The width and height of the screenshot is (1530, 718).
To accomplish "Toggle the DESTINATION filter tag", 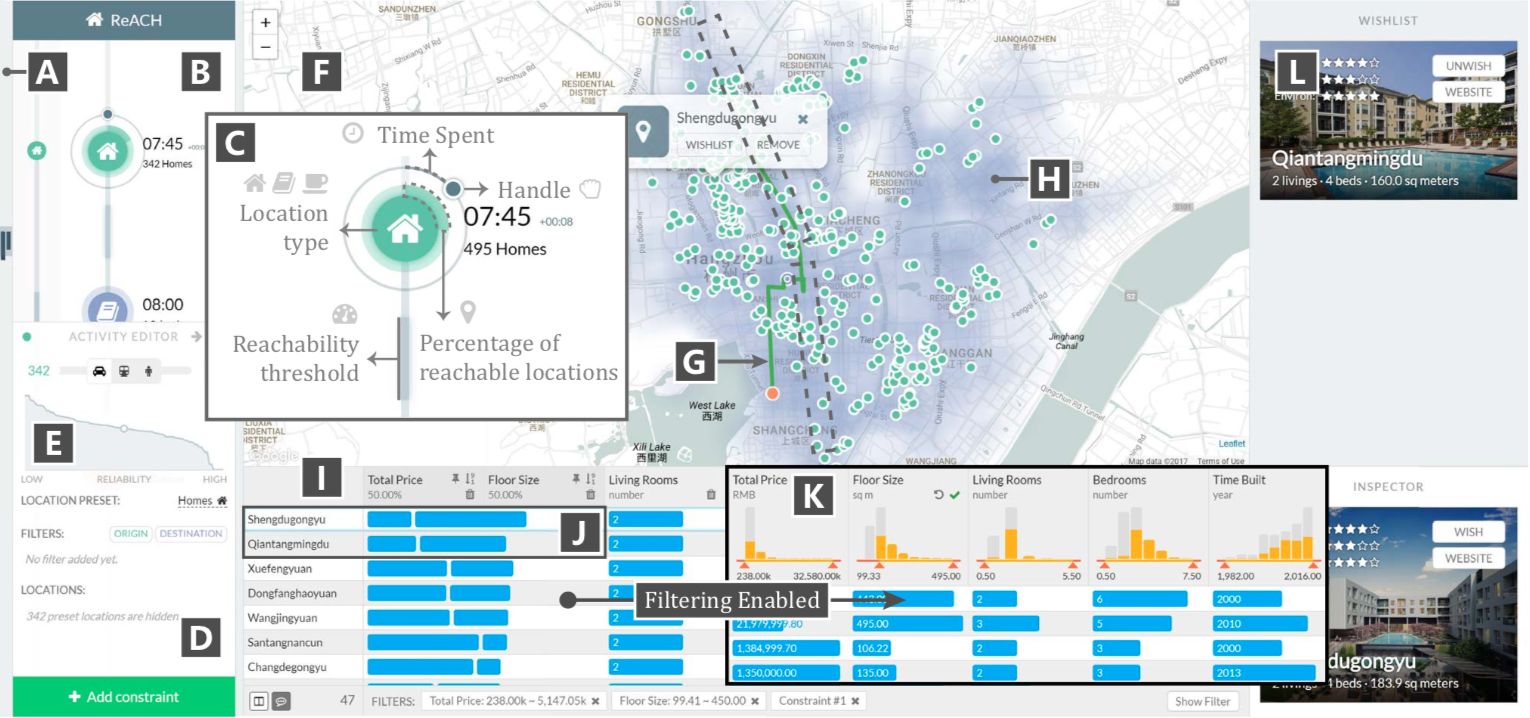I will [x=191, y=534].
